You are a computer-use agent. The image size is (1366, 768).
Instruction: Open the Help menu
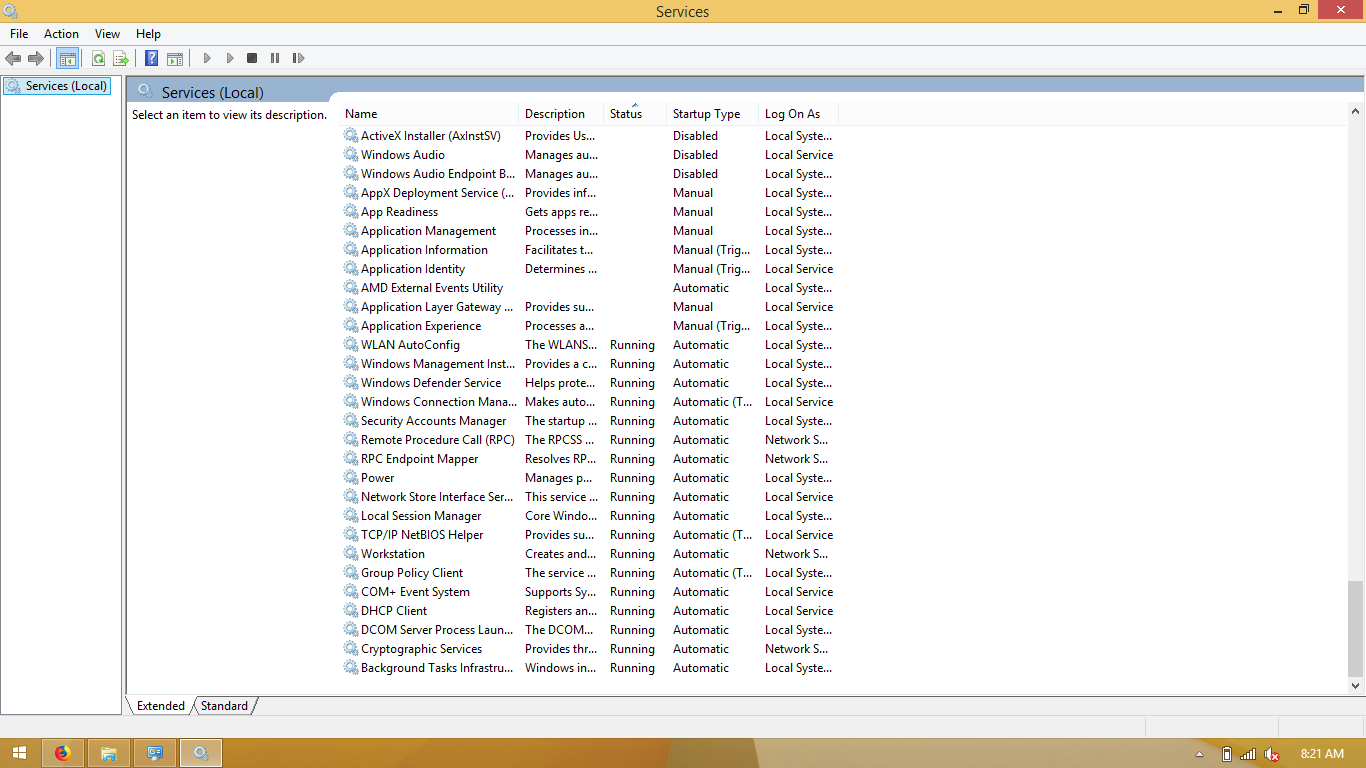point(148,34)
